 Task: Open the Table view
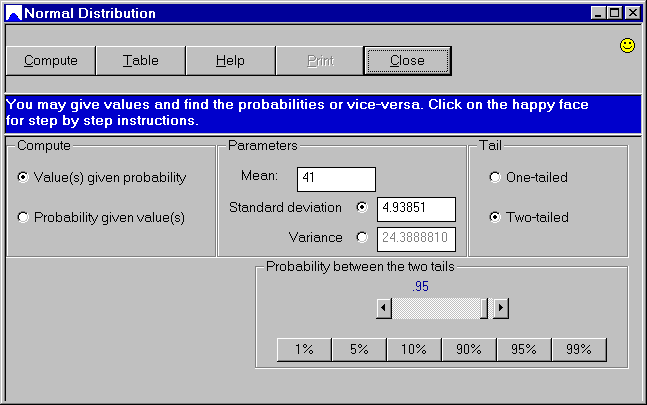pos(140,60)
